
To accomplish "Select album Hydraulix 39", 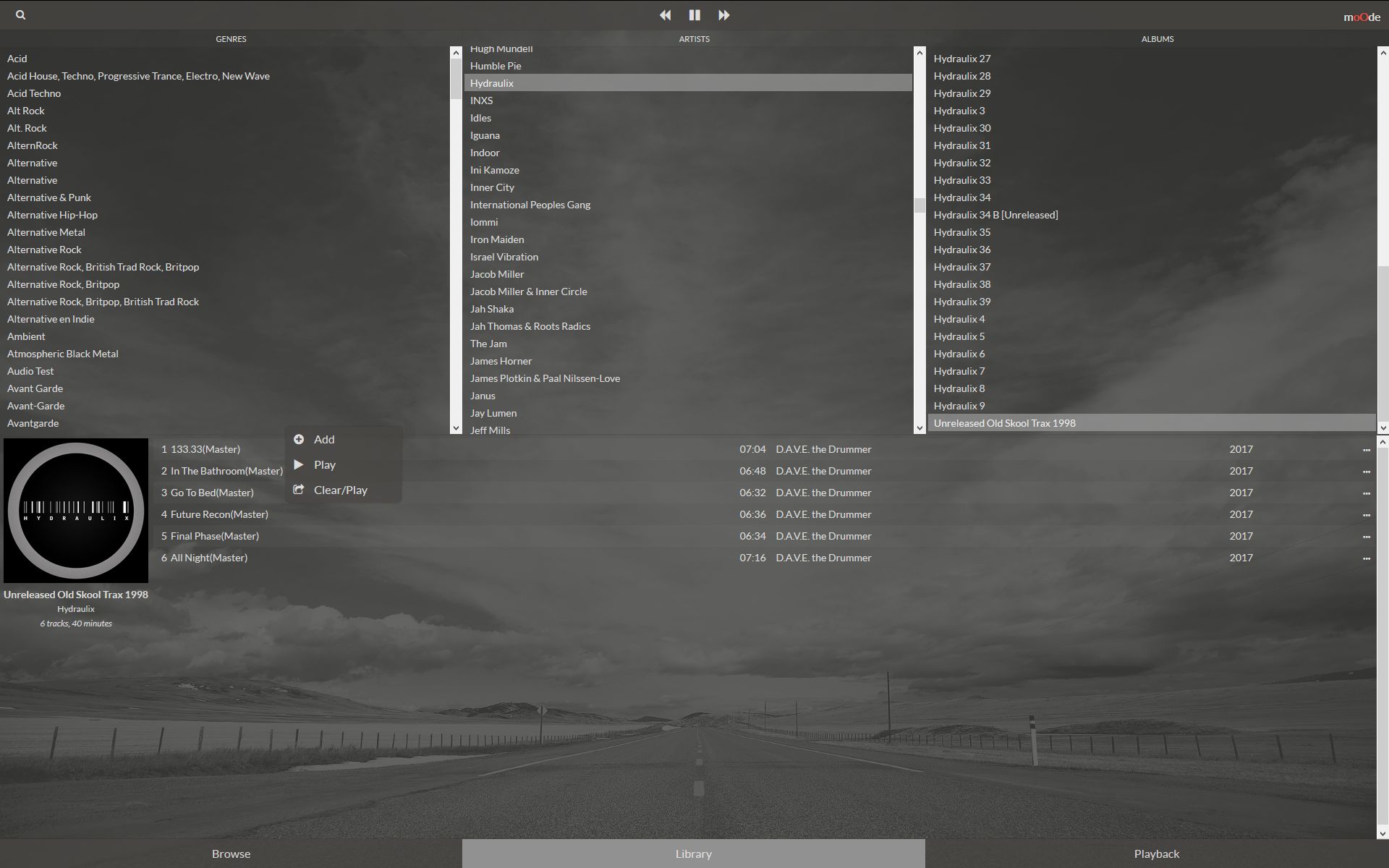I will (x=962, y=302).
